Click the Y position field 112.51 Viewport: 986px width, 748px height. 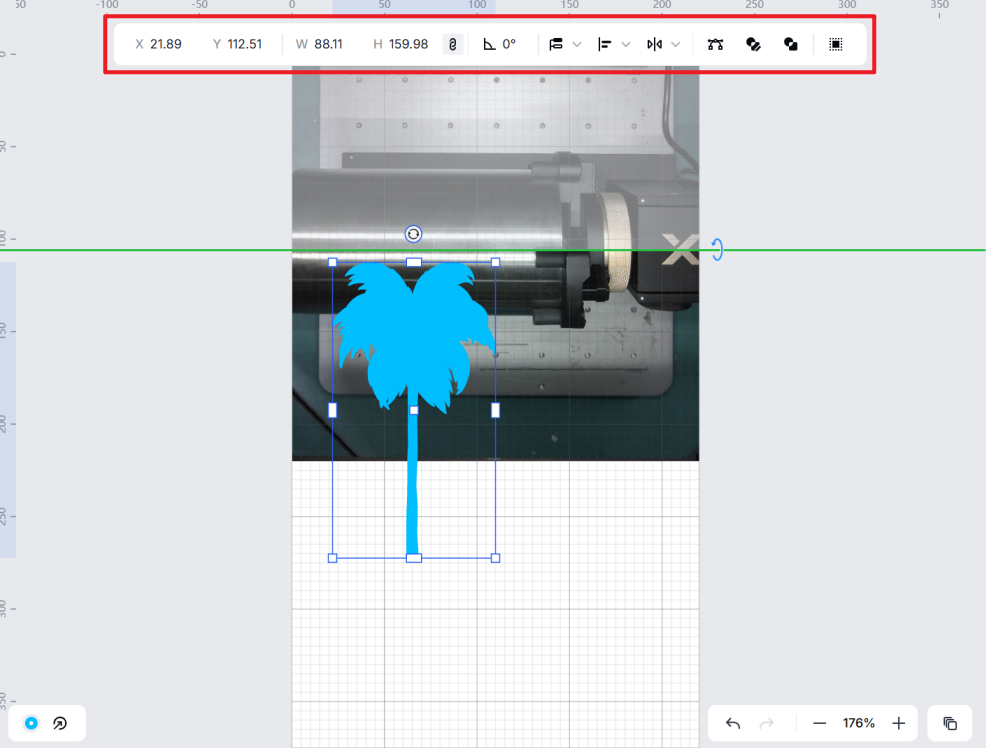[x=244, y=45]
